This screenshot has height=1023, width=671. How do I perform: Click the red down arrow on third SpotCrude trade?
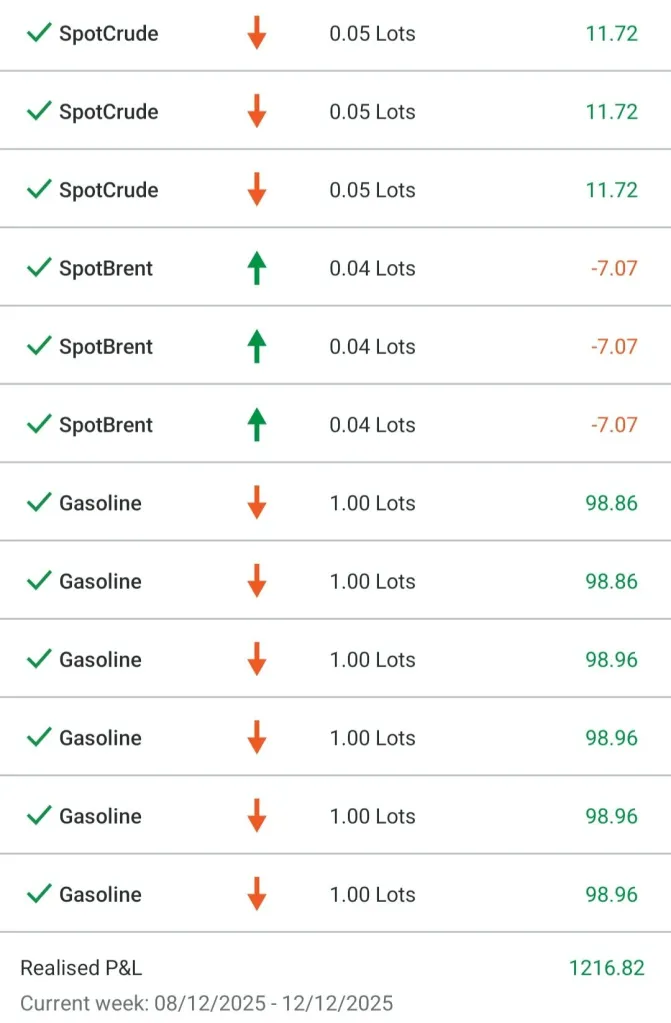point(257,189)
